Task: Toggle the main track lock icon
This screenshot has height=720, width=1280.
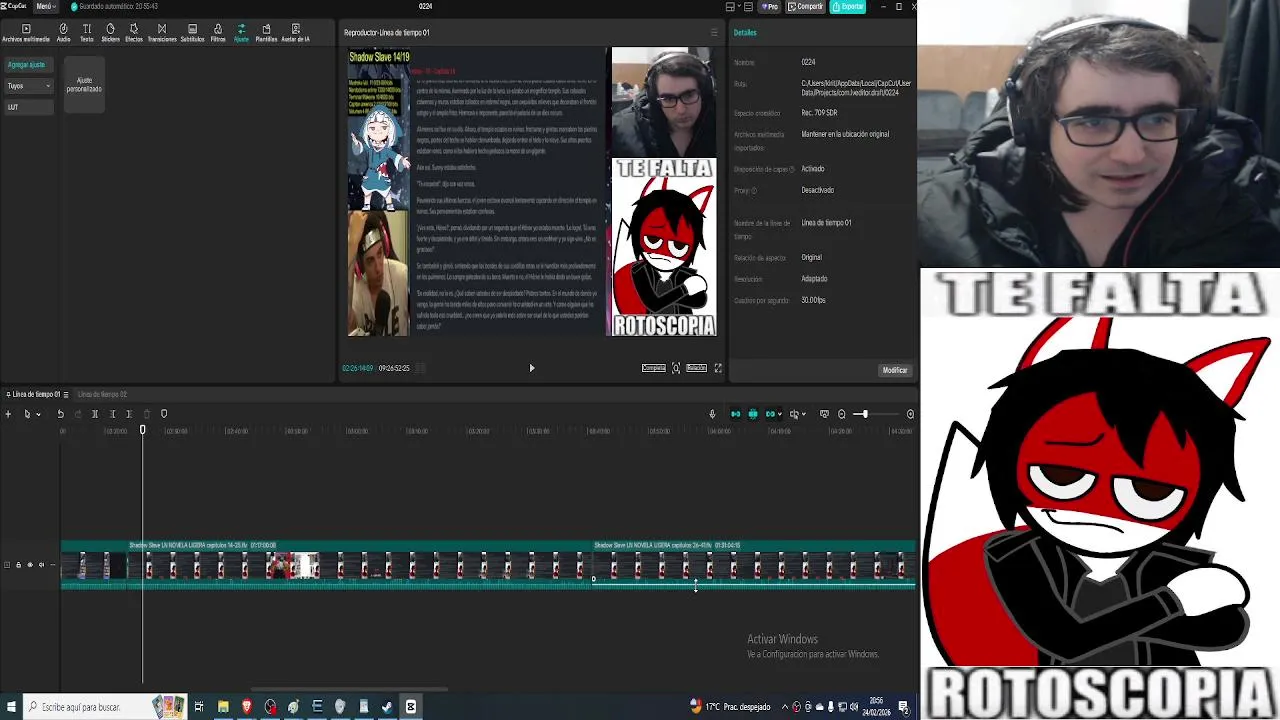Action: [18, 565]
